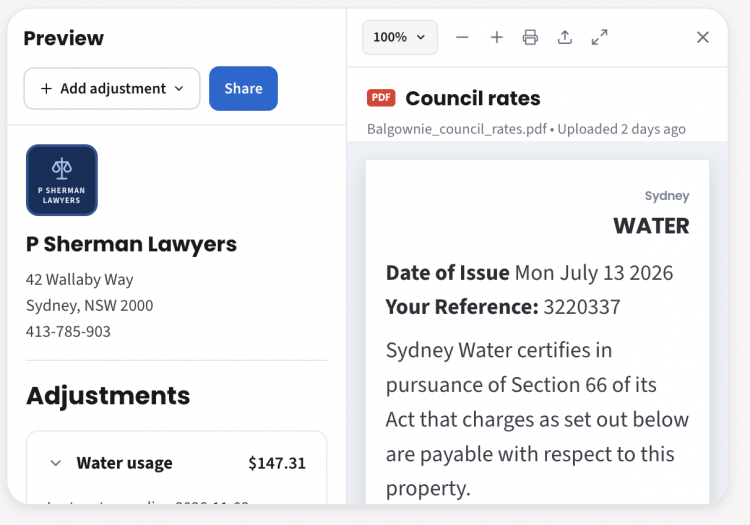Image resolution: width=750 pixels, height=525 pixels.
Task: Click the plus icon in Add adjustment
Action: click(46, 88)
